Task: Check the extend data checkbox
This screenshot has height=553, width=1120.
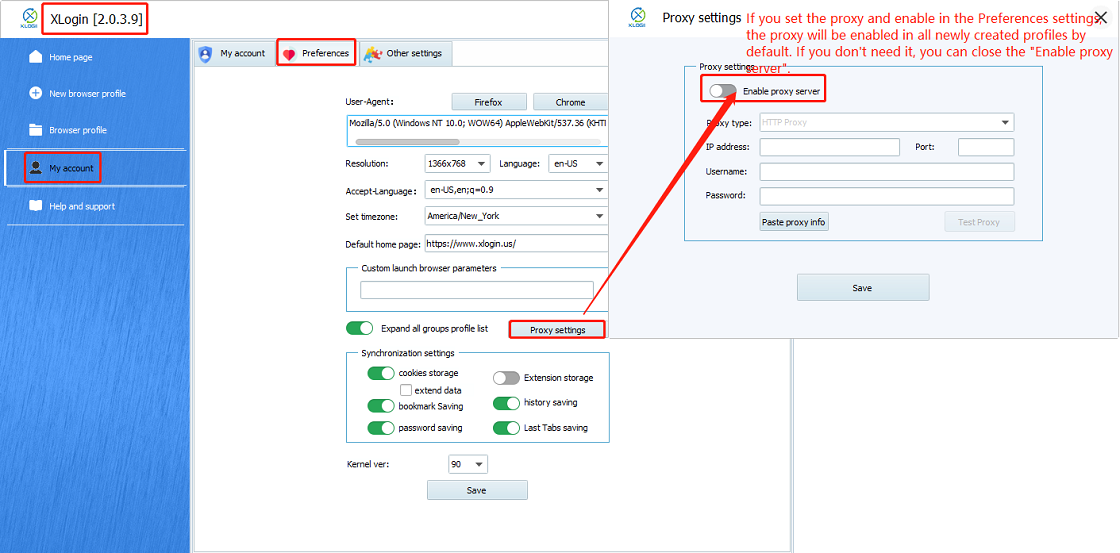Action: pos(406,390)
